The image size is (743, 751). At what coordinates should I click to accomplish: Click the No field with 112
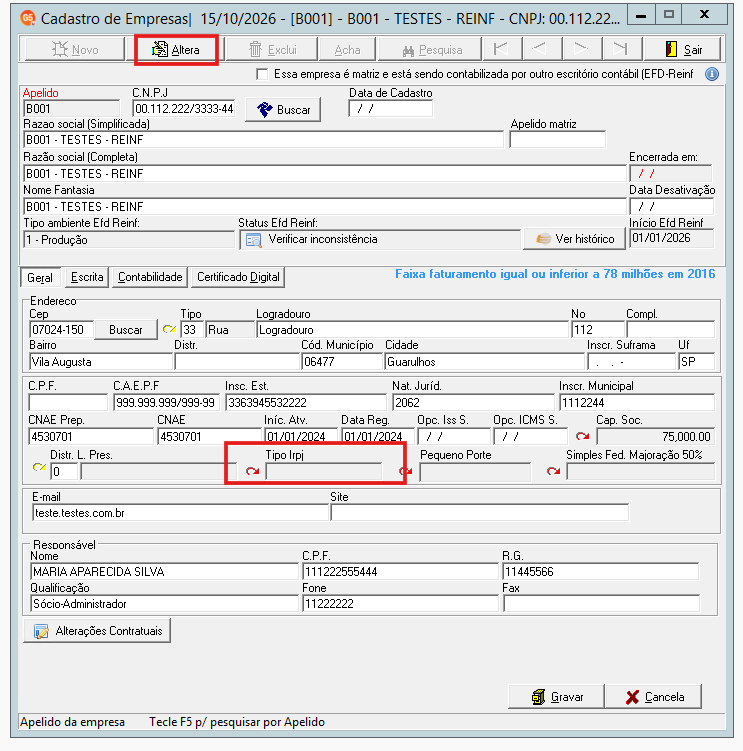598,330
